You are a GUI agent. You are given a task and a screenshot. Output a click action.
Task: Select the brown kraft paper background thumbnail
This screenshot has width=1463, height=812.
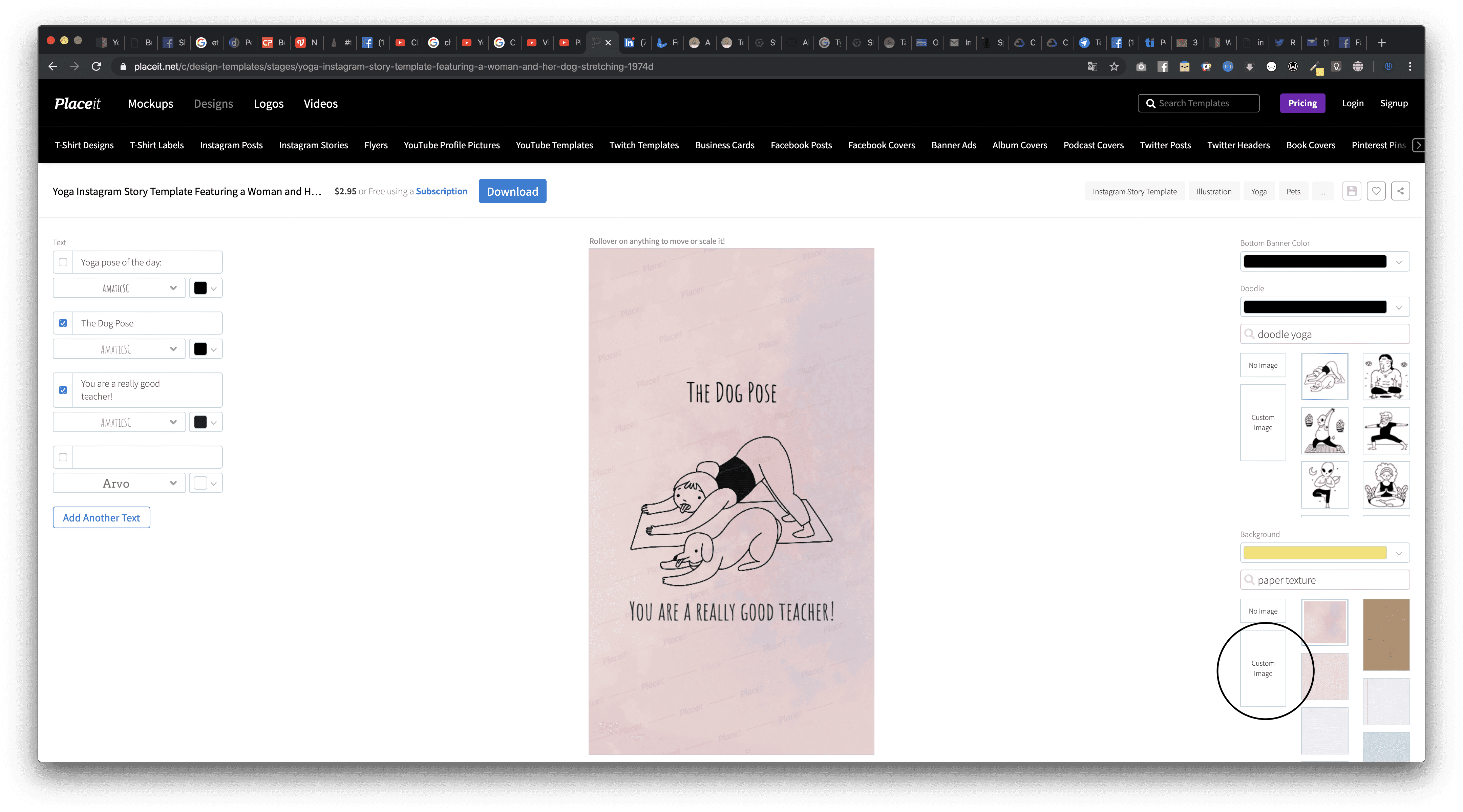coord(1385,634)
